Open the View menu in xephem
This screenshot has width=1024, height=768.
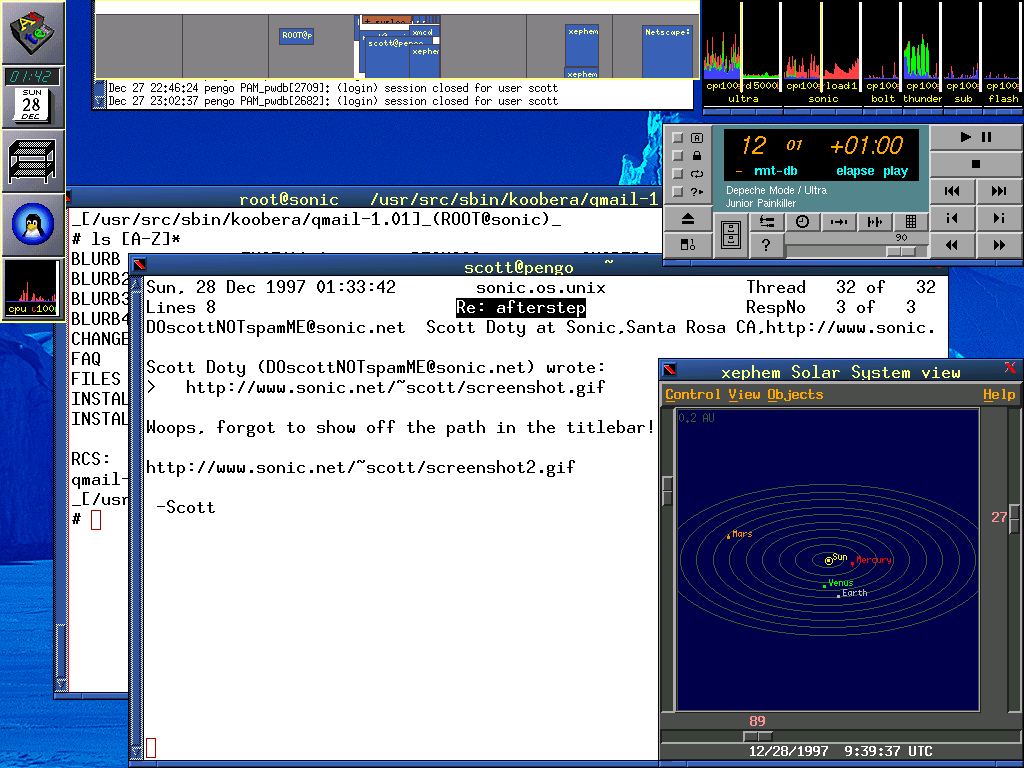(744, 394)
